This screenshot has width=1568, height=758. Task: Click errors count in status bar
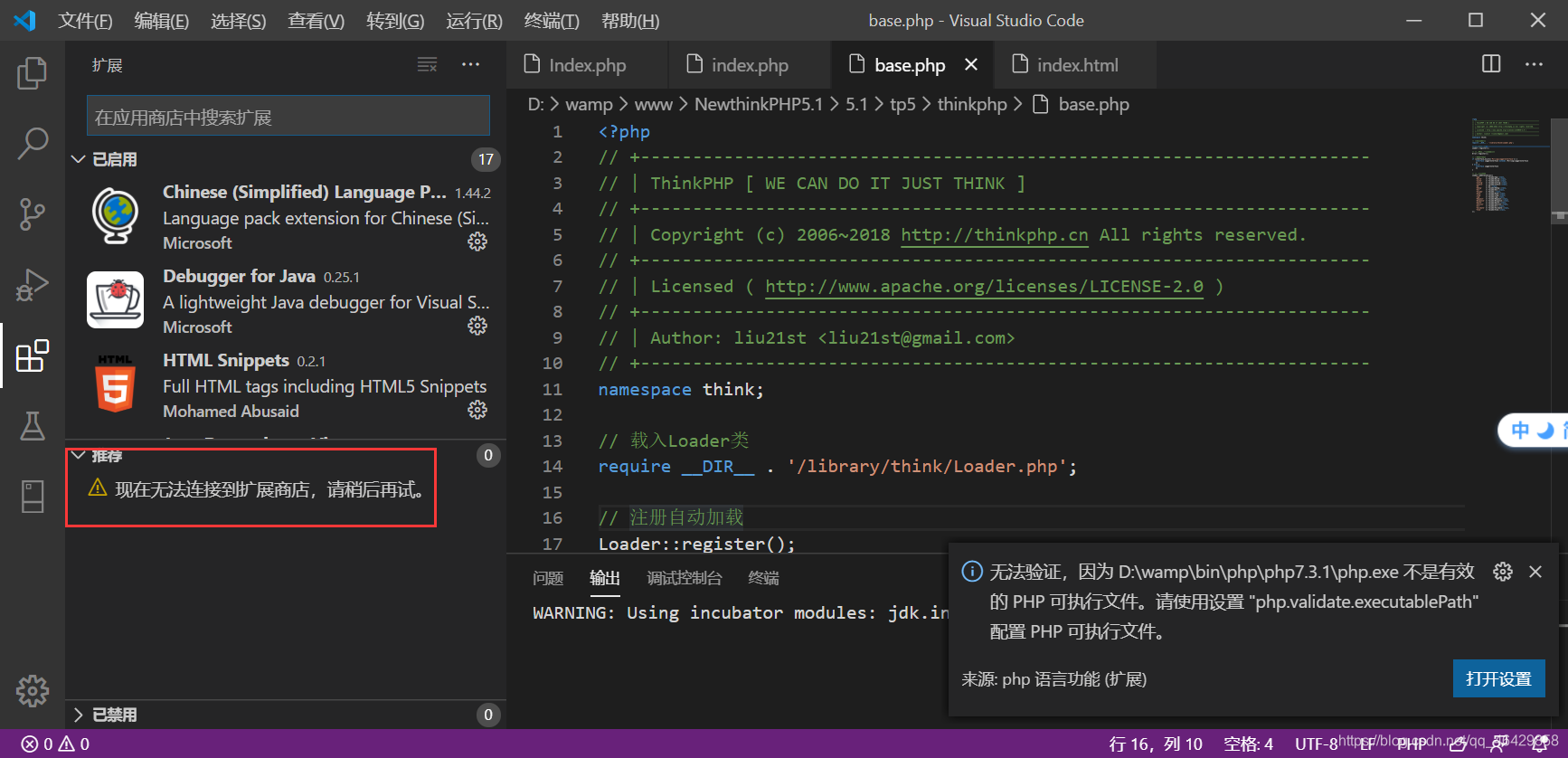coord(37,744)
